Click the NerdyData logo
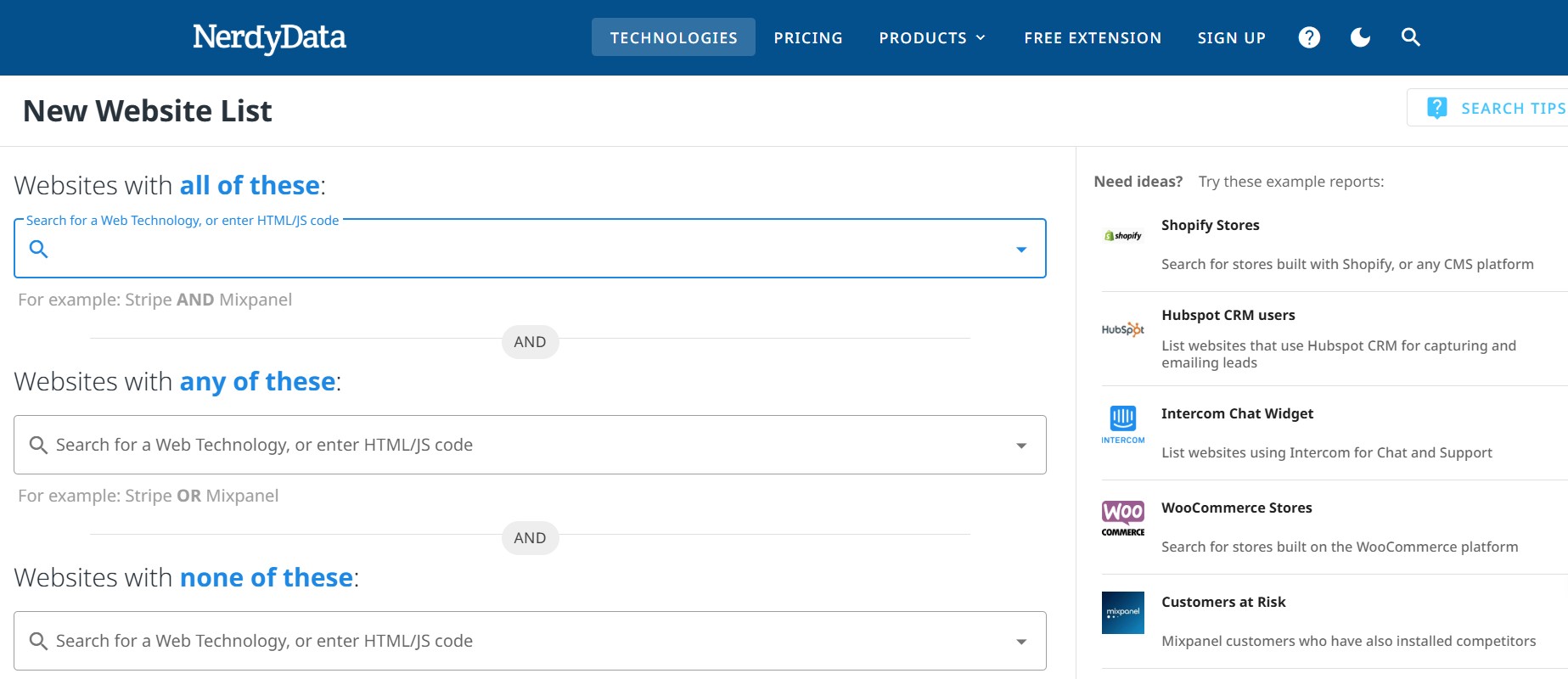Viewport: 1568px width, 679px height. (269, 37)
